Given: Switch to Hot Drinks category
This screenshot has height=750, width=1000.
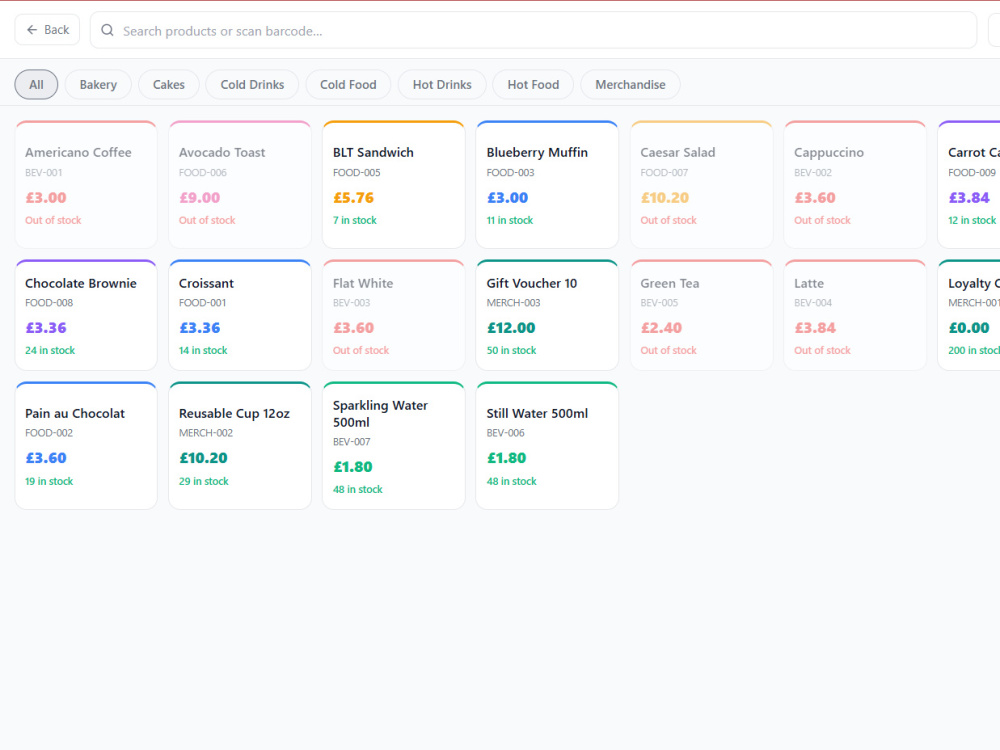Looking at the screenshot, I should point(442,85).
